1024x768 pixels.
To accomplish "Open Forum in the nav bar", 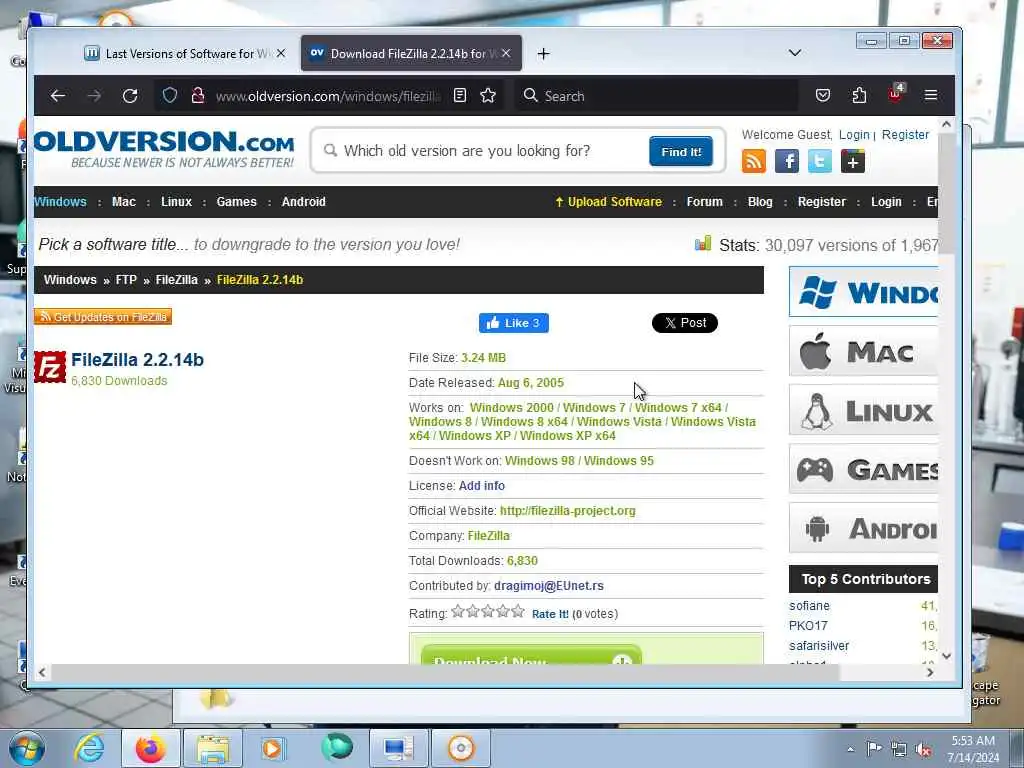I will click(705, 202).
